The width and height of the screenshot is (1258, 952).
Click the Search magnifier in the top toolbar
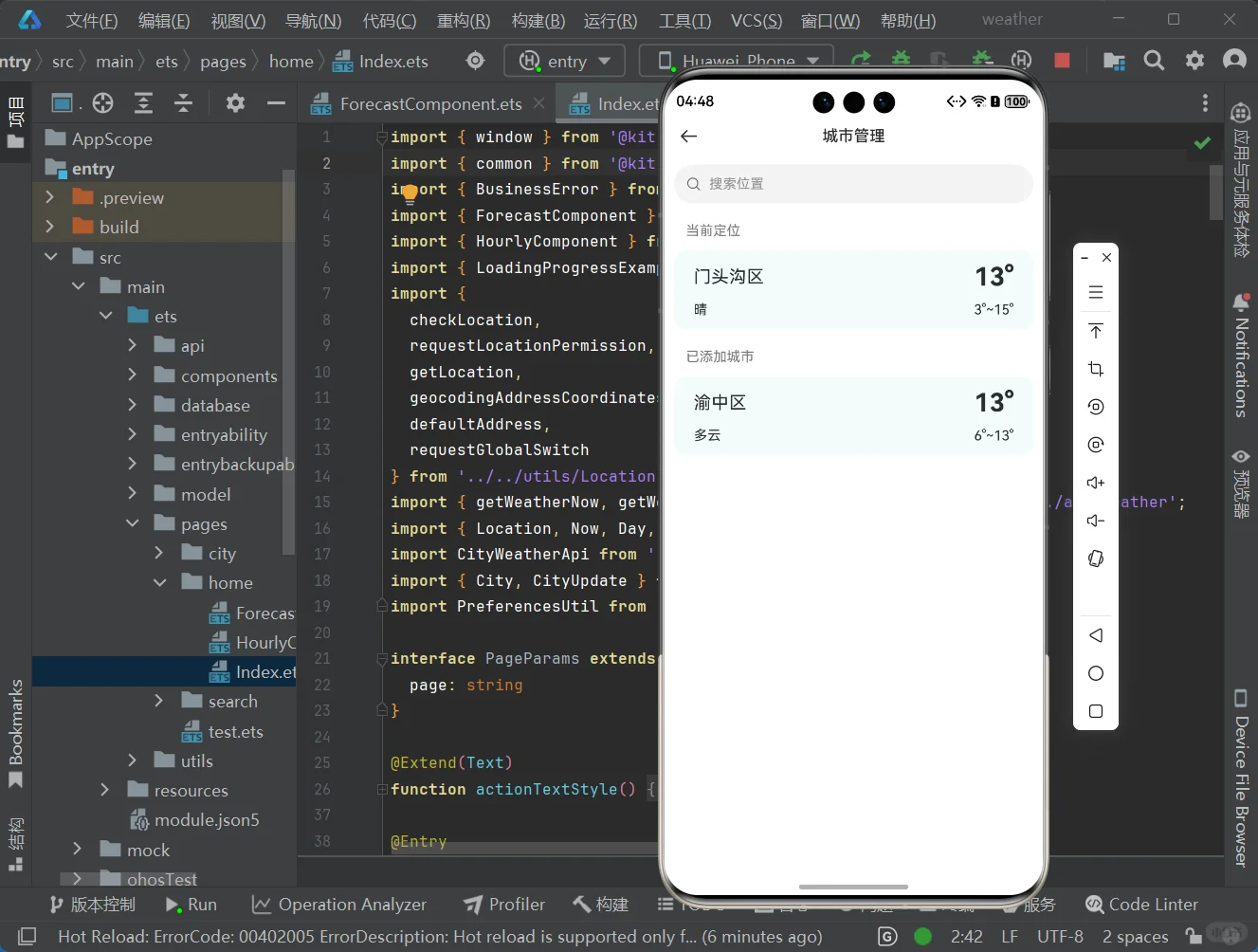pos(1154,61)
